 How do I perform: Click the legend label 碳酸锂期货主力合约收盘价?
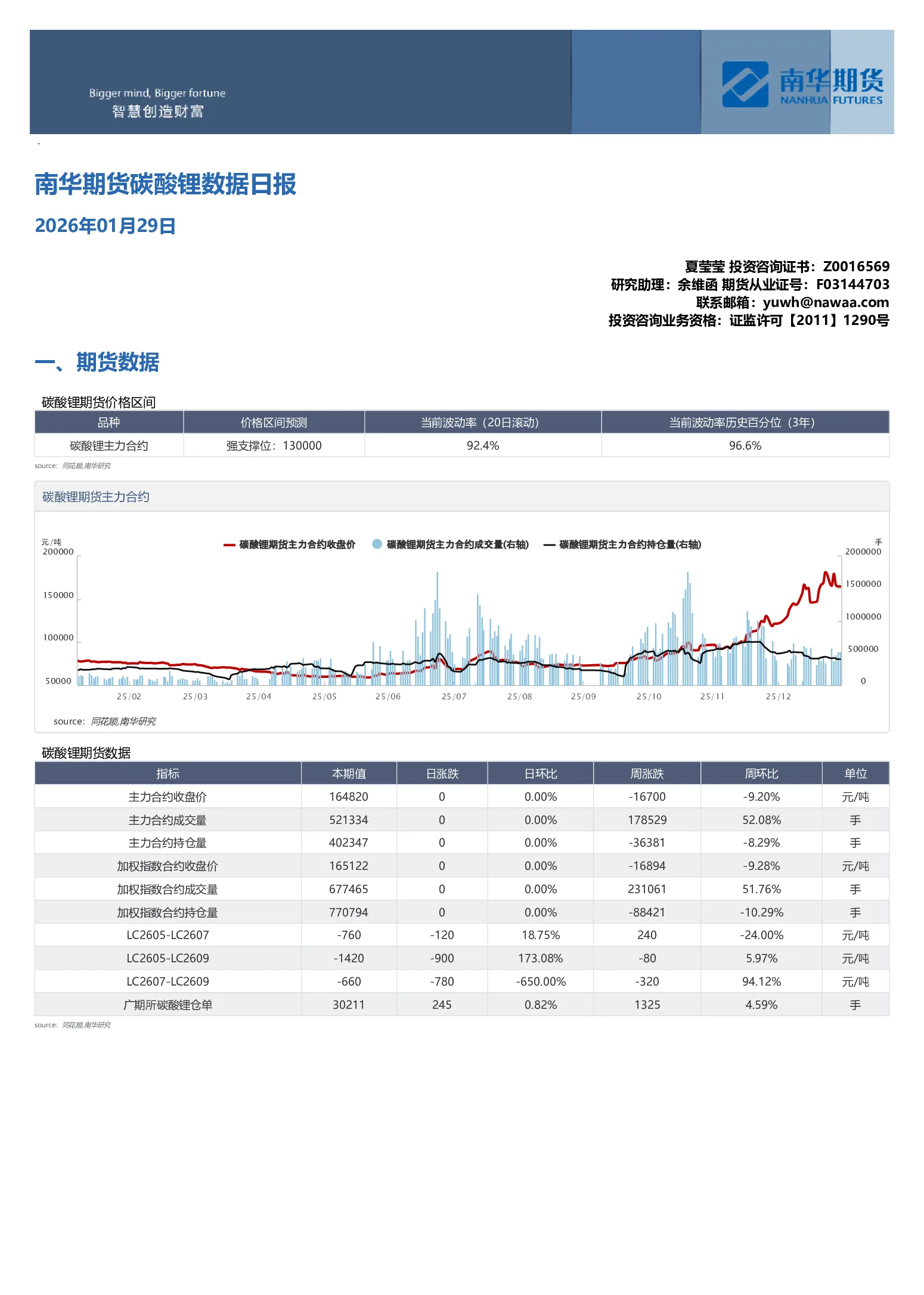[x=297, y=544]
